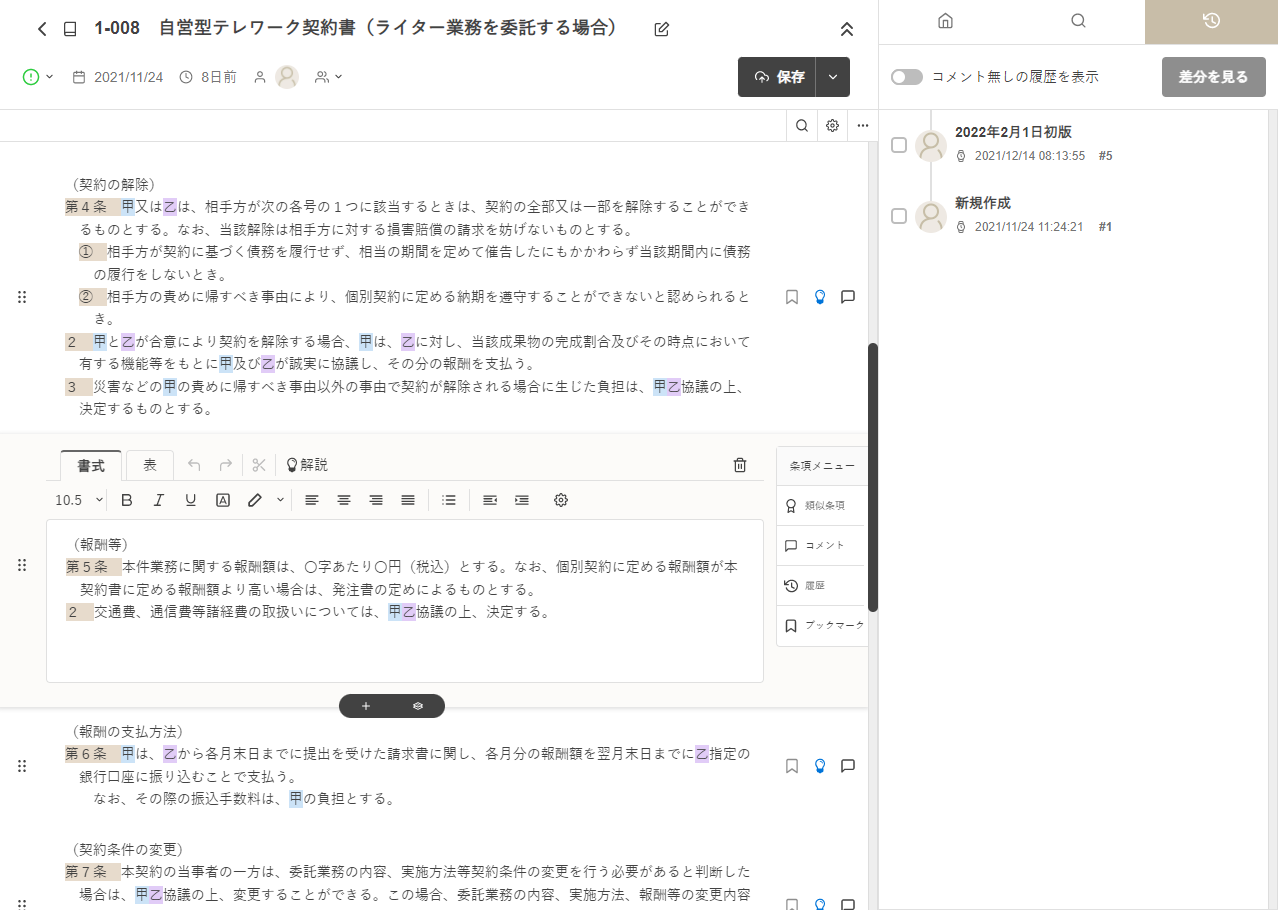Screen dimensions: 1278x910
Task: Open formatting settings gear in the editor toolbar
Action: (x=561, y=500)
